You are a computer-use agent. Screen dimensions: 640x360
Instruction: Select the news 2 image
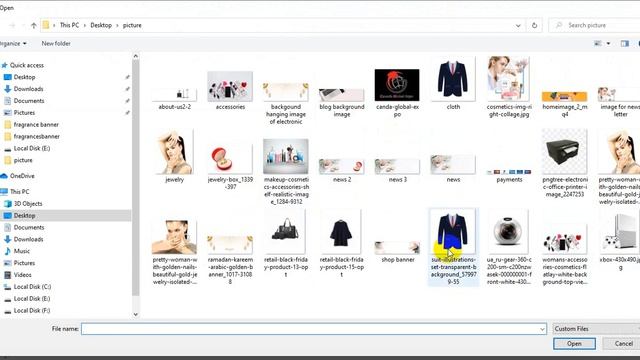click(342, 171)
